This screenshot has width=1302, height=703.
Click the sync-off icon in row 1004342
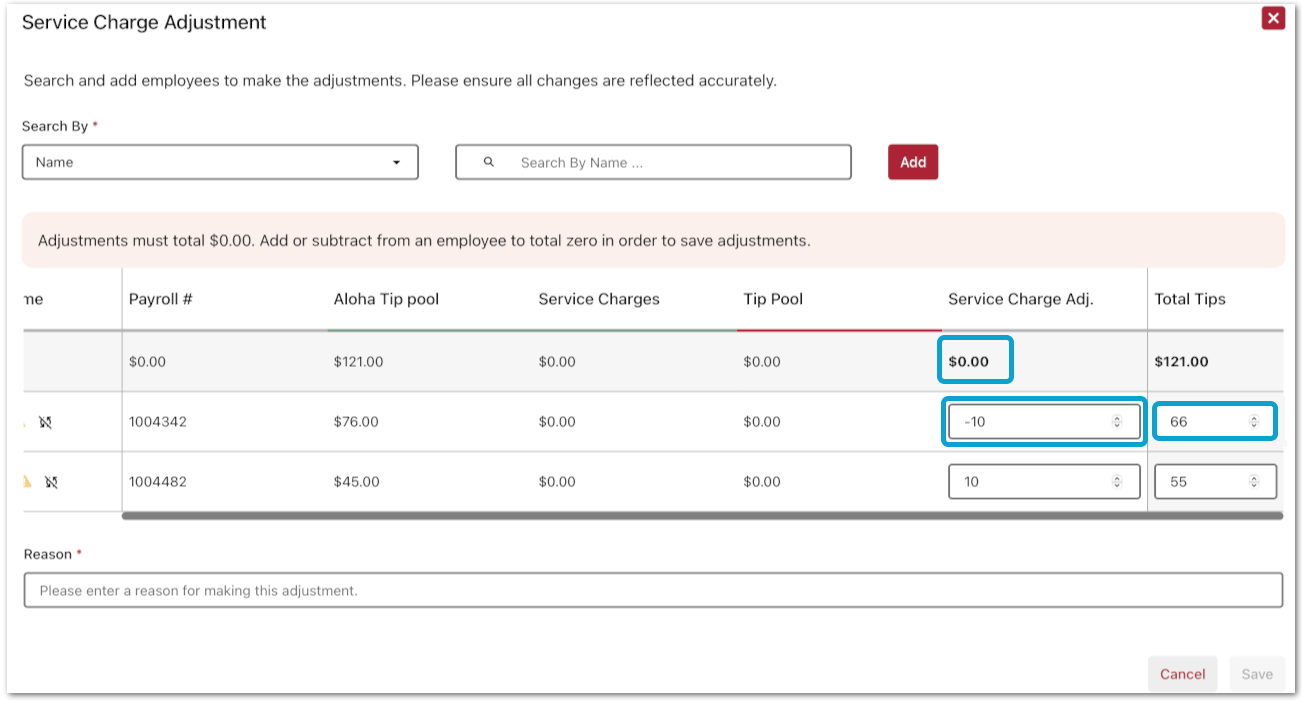coord(45,422)
